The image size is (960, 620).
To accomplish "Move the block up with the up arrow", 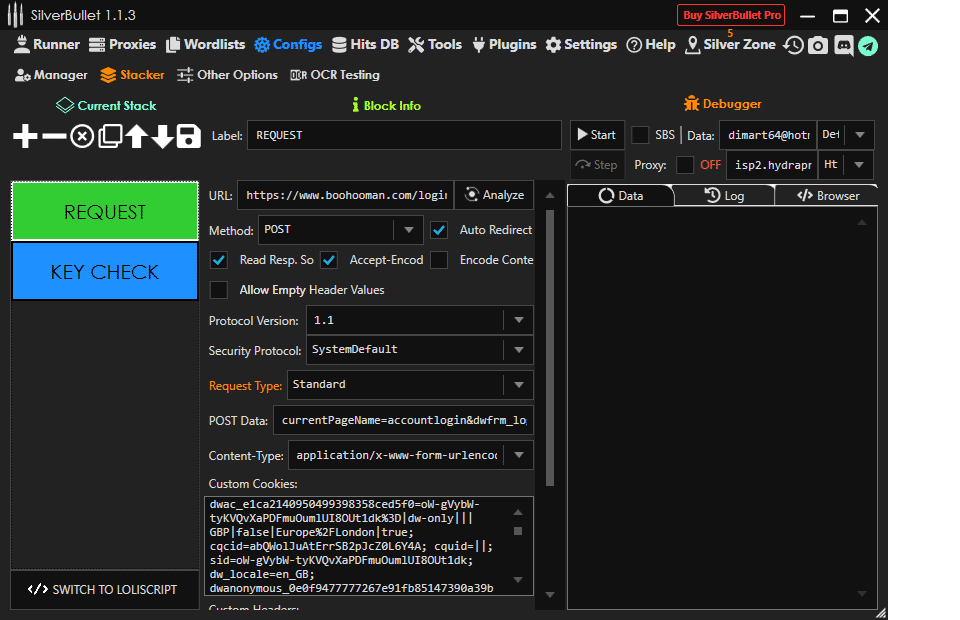I will coord(136,137).
